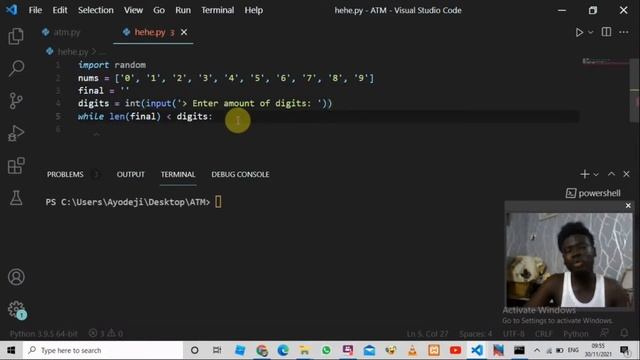The height and width of the screenshot is (360, 640).
Task: Place cursor at end of while loop line
Action: point(213,116)
